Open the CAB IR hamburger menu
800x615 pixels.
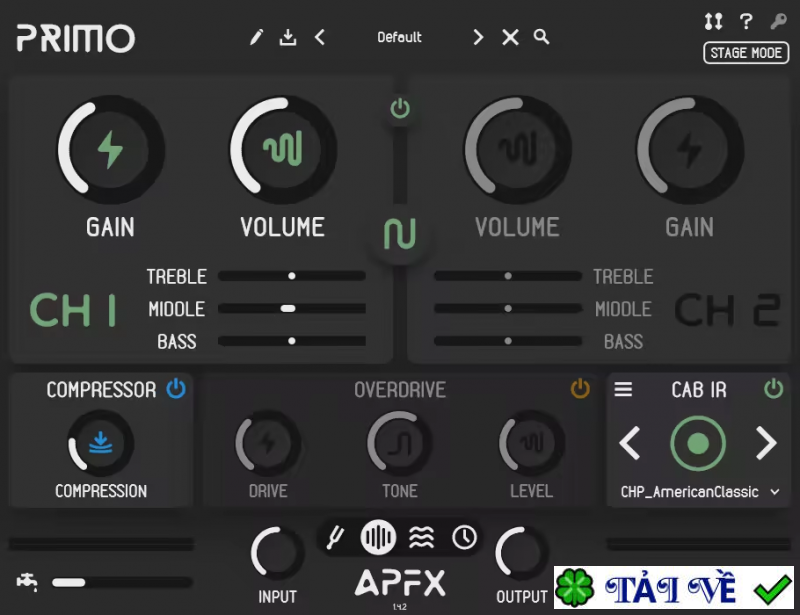[x=623, y=390]
